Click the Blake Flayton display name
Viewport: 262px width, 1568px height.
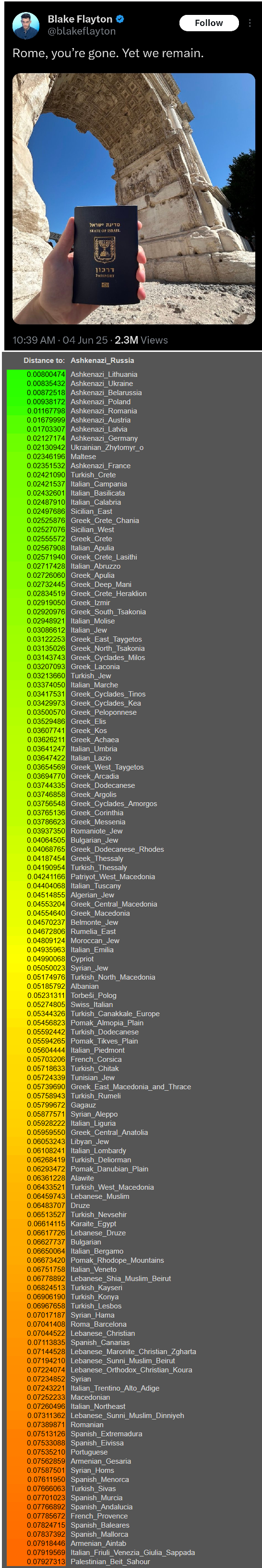[80, 19]
